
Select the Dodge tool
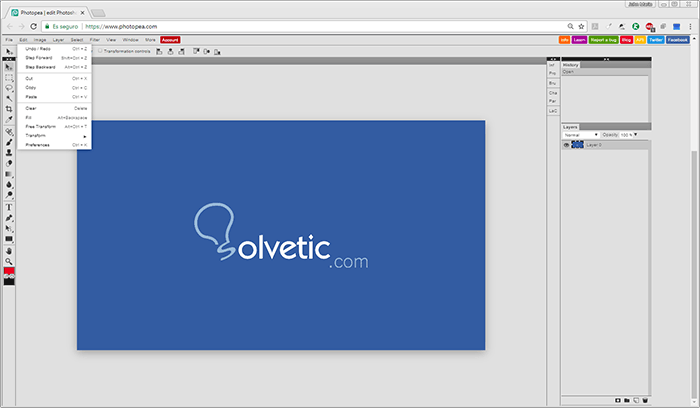click(9, 195)
